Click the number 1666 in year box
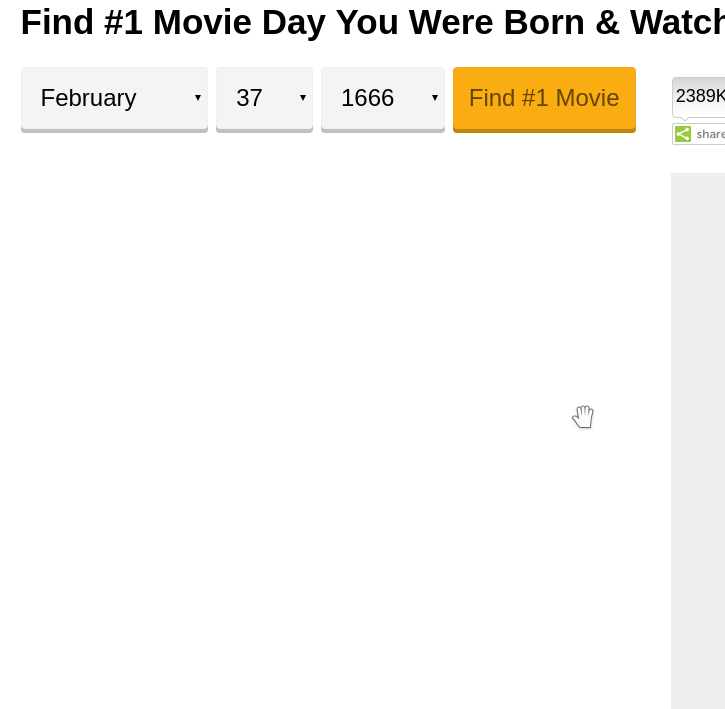This screenshot has height=709, width=725. (x=367, y=98)
